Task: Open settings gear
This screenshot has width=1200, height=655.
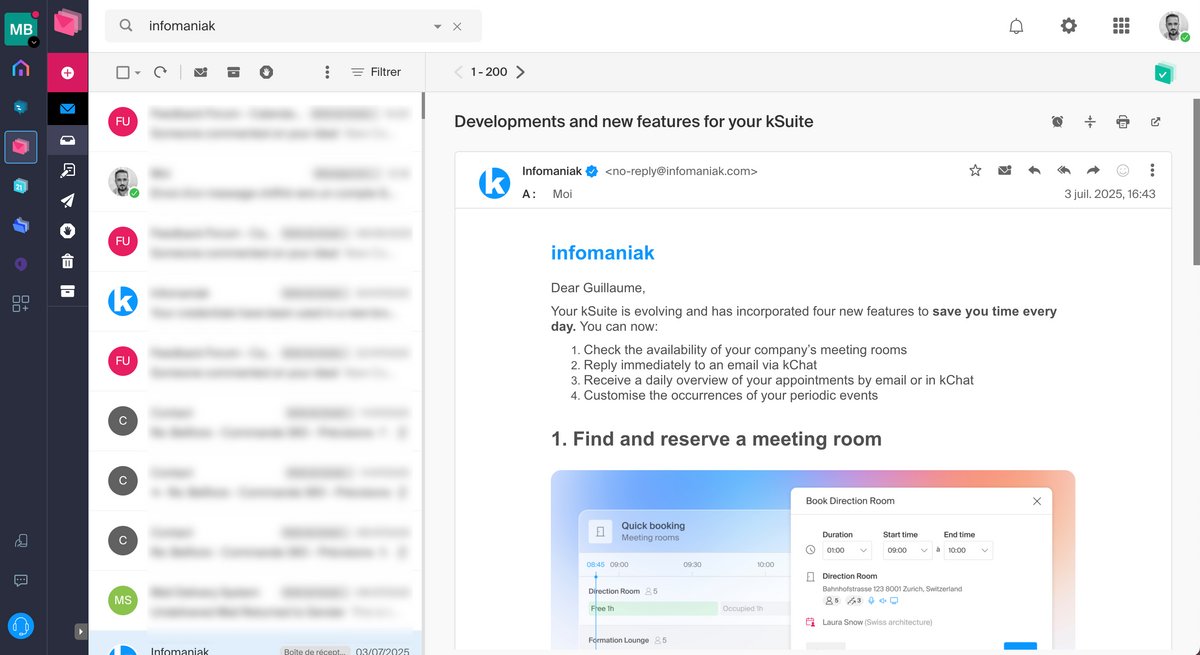Action: pos(1069,26)
